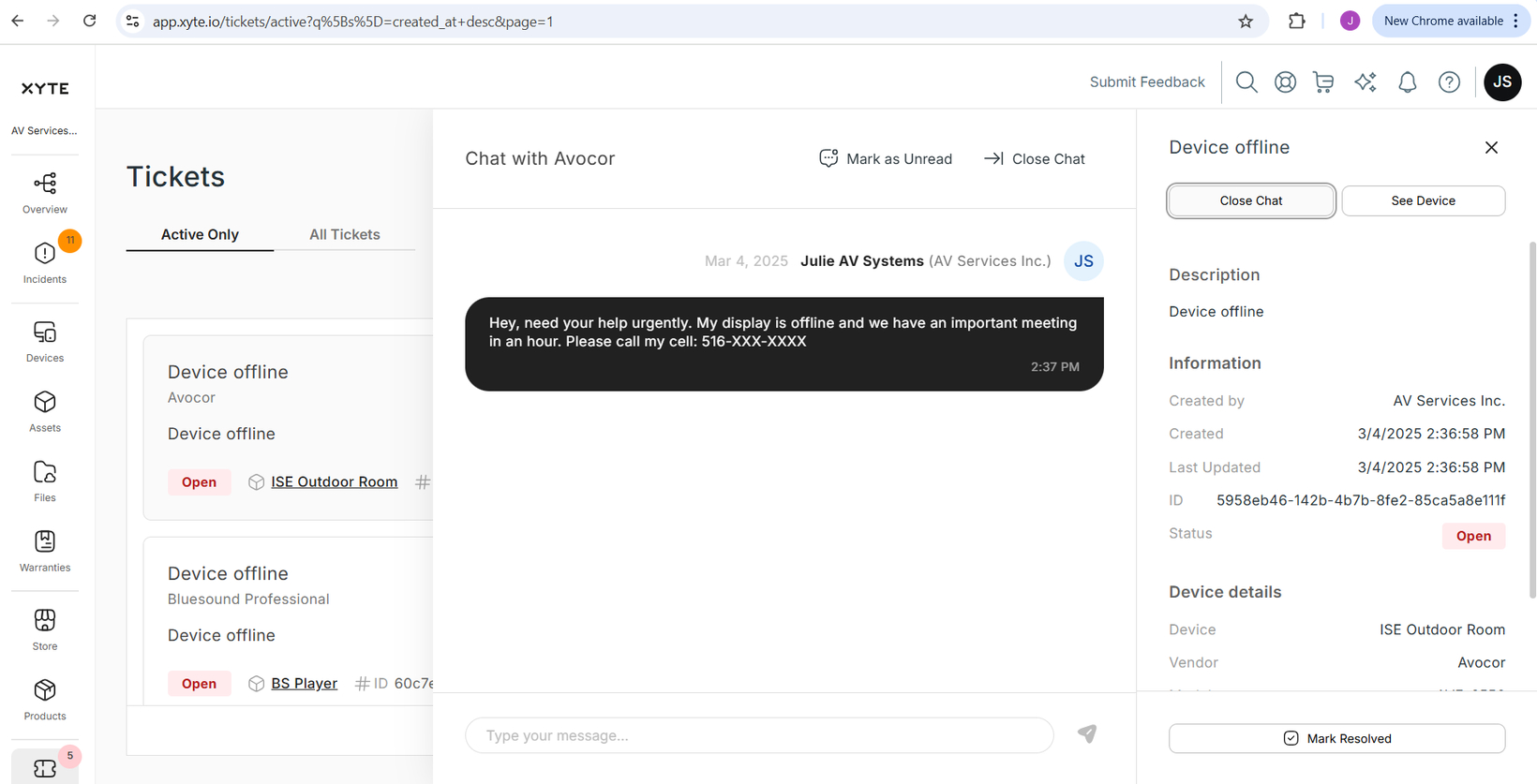Switch to the All Tickets tab

345,234
